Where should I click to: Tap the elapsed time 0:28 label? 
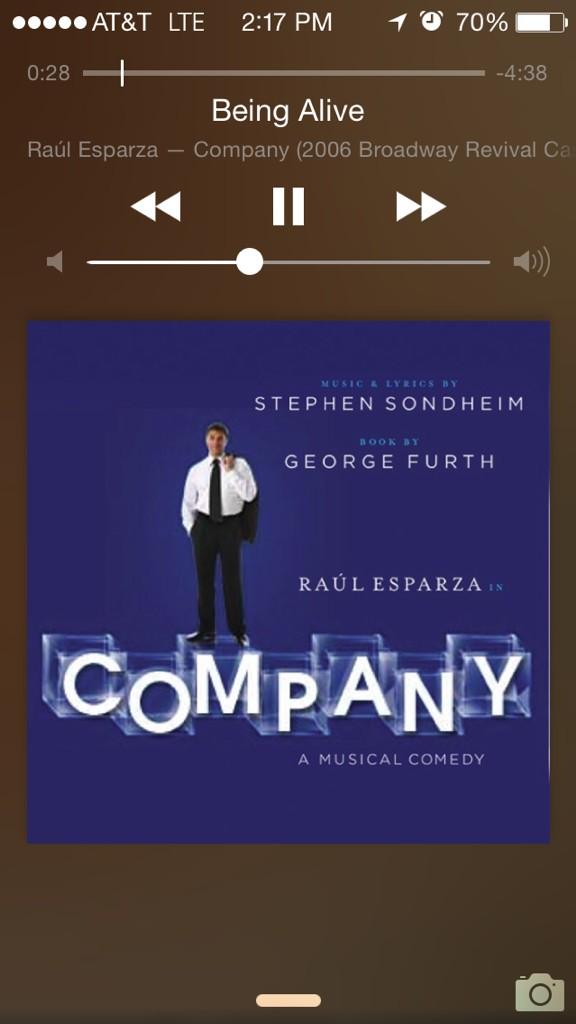click(x=48, y=72)
